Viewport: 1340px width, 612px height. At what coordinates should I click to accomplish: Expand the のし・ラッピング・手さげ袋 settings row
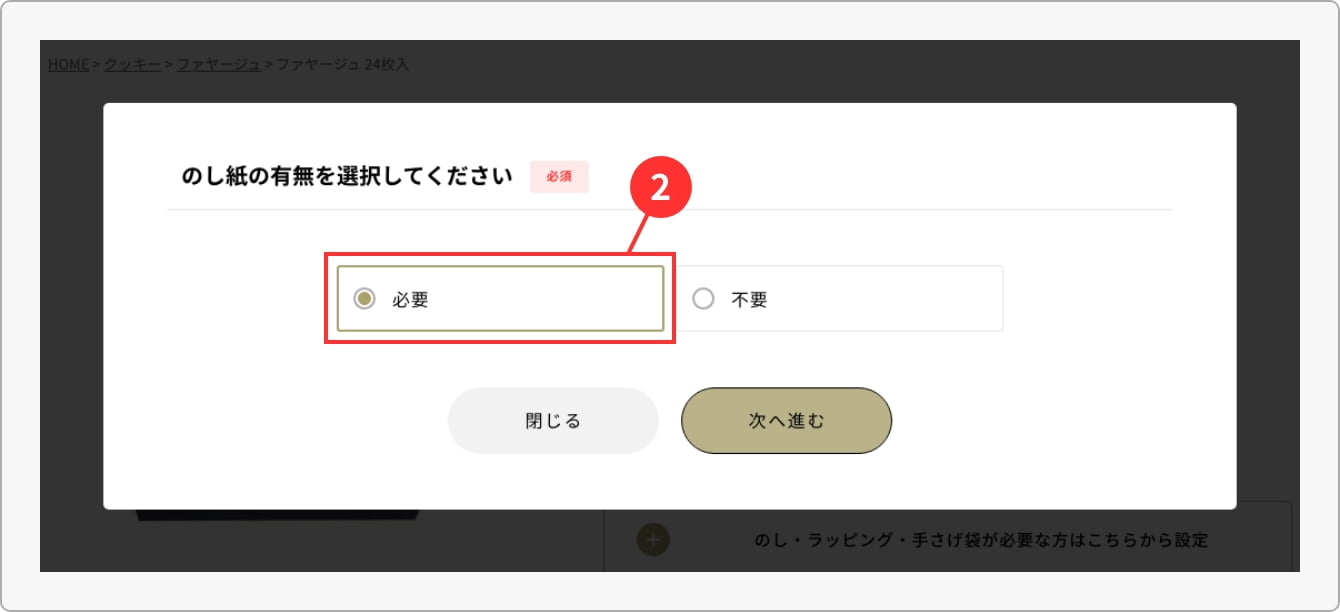tap(980, 540)
